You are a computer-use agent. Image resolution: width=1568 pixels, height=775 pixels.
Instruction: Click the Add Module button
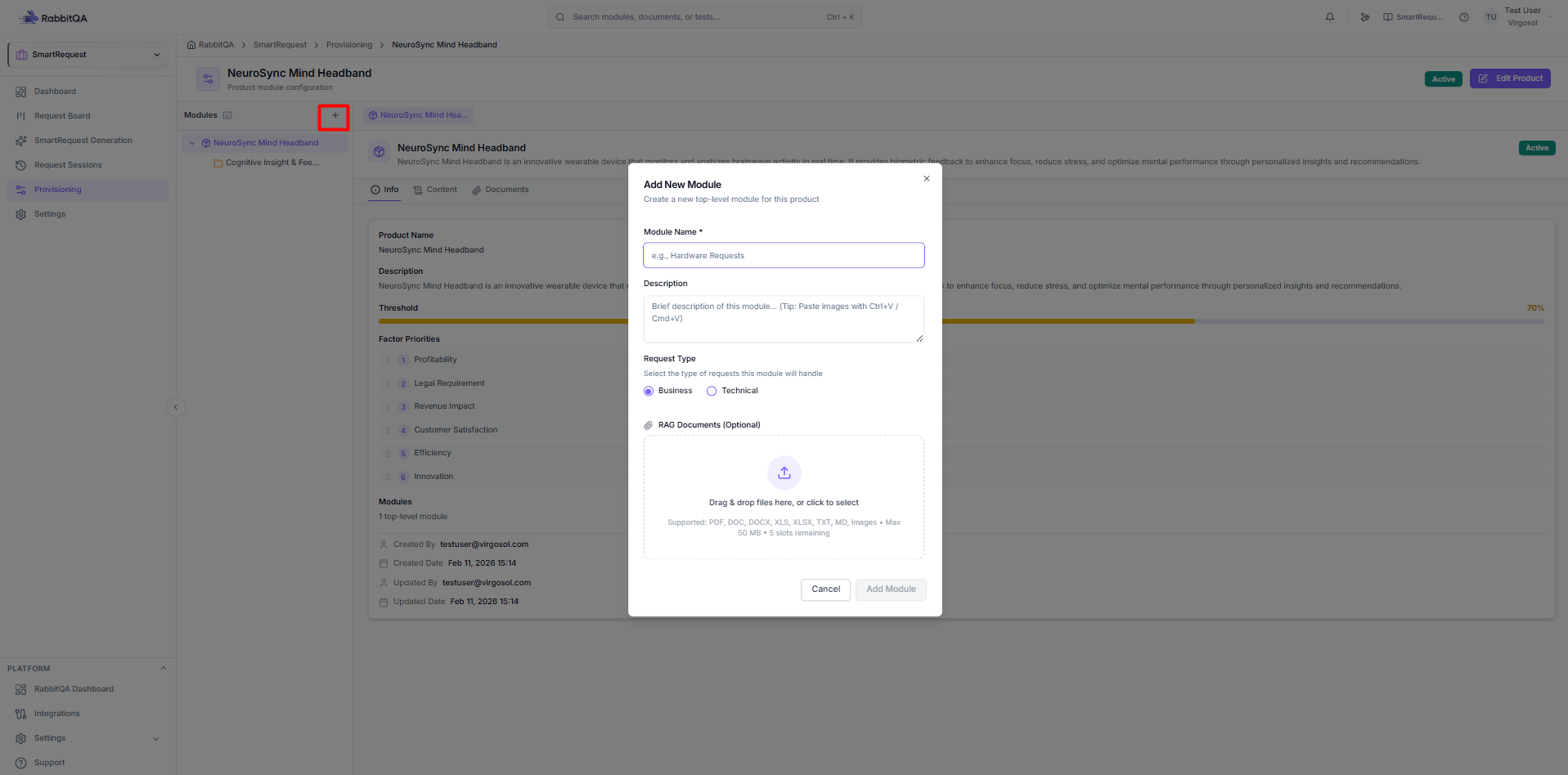(891, 589)
